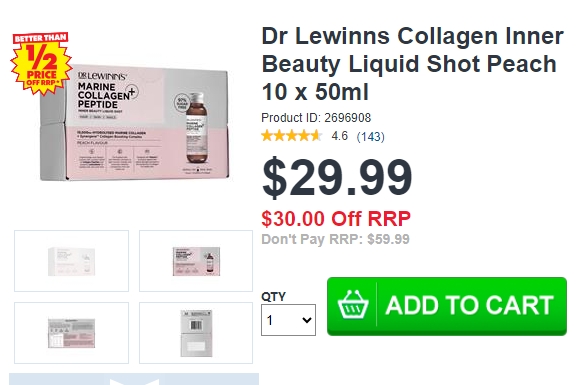Click the Dr Lewinns Collagen product title

(412, 64)
